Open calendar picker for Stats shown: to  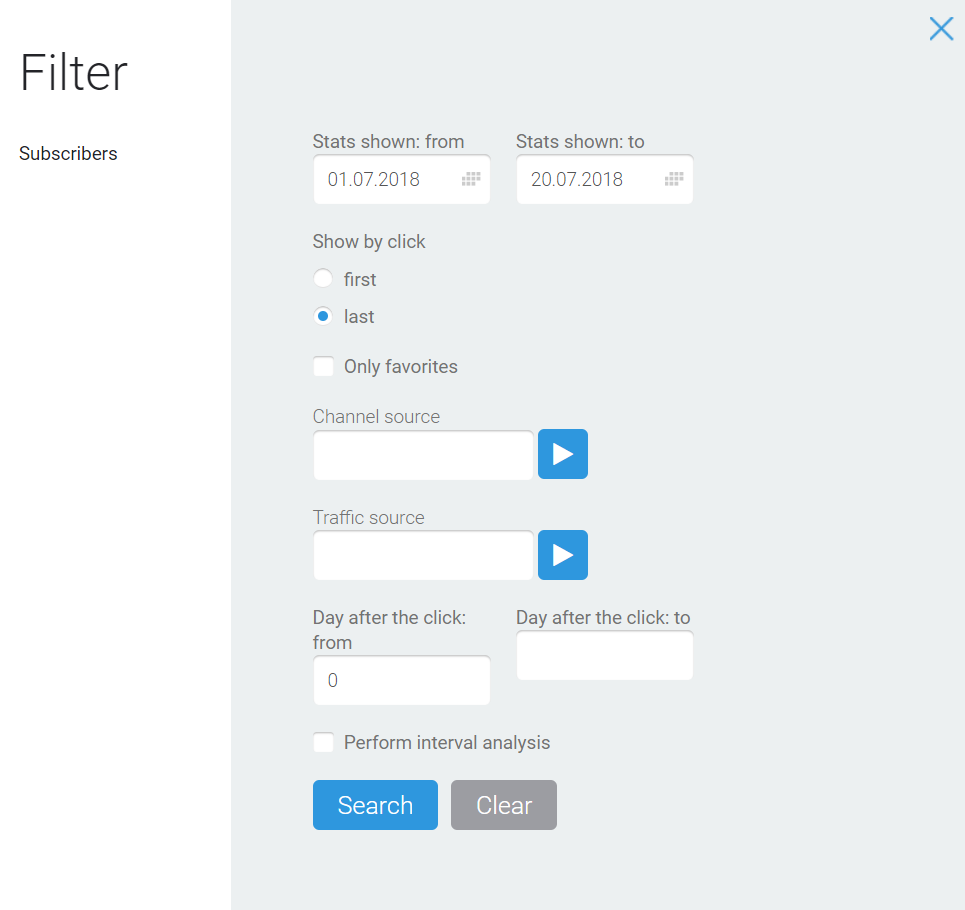(x=674, y=179)
